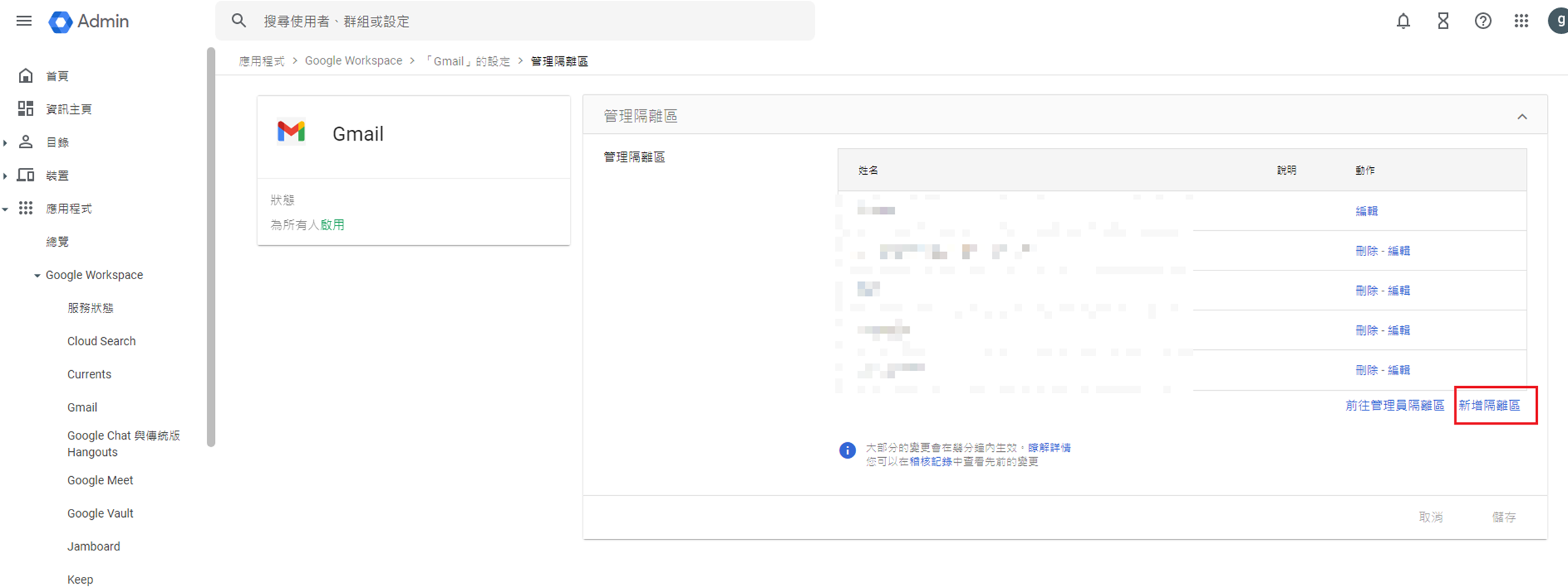Click the dashboard icon for 資訊主頁
The height and width of the screenshot is (587, 1568).
(26, 109)
